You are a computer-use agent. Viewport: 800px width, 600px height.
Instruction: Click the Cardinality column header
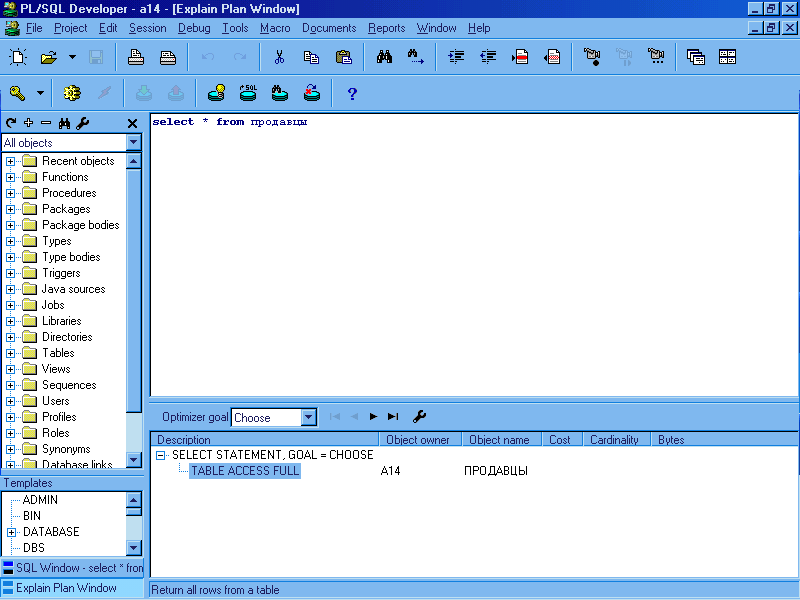[x=617, y=439]
